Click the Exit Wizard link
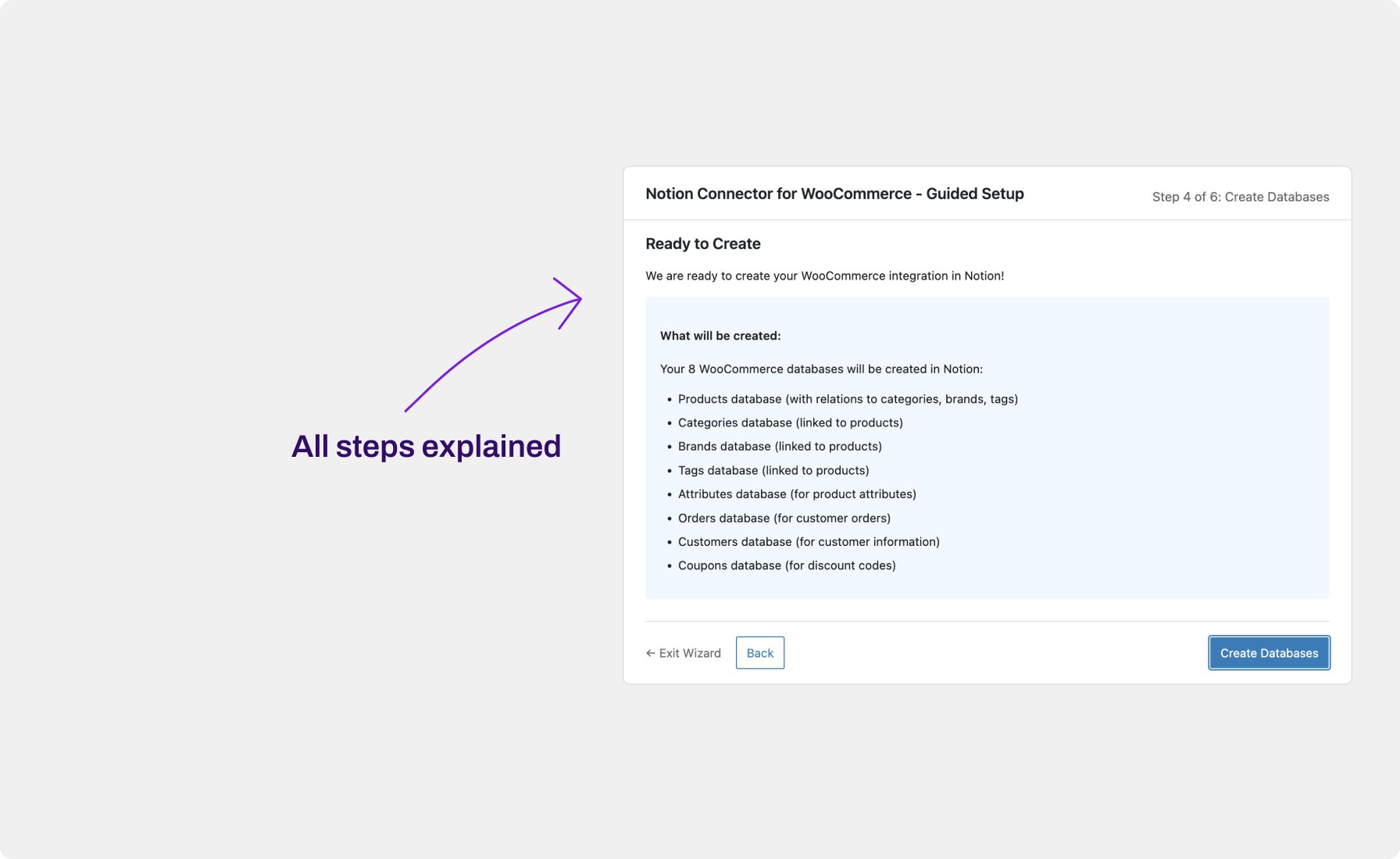 690,653
